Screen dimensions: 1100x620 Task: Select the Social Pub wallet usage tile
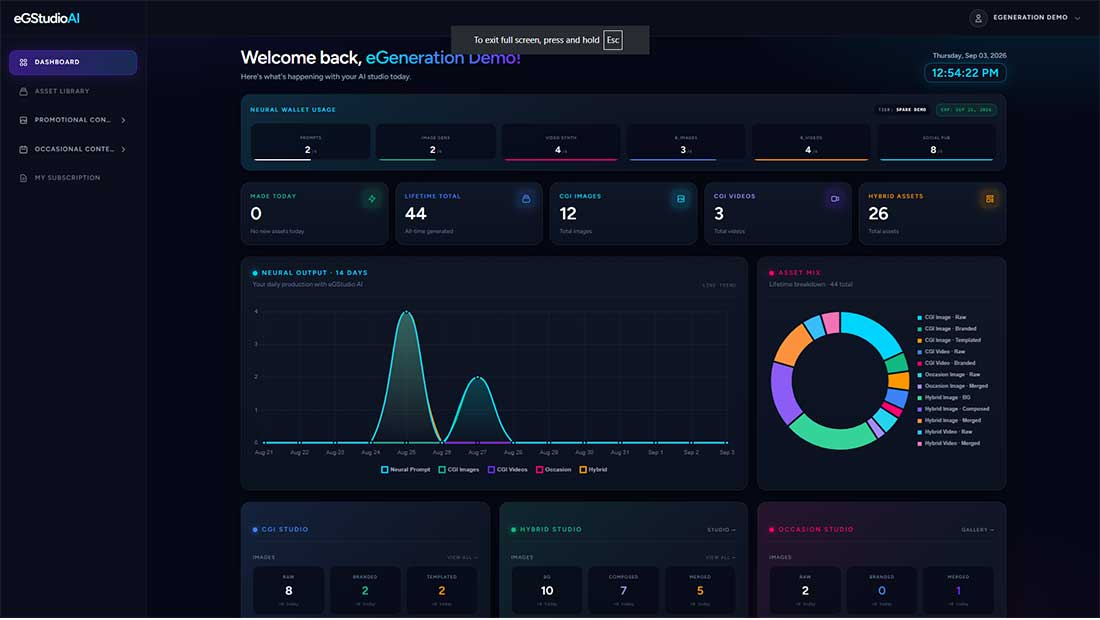(x=936, y=143)
